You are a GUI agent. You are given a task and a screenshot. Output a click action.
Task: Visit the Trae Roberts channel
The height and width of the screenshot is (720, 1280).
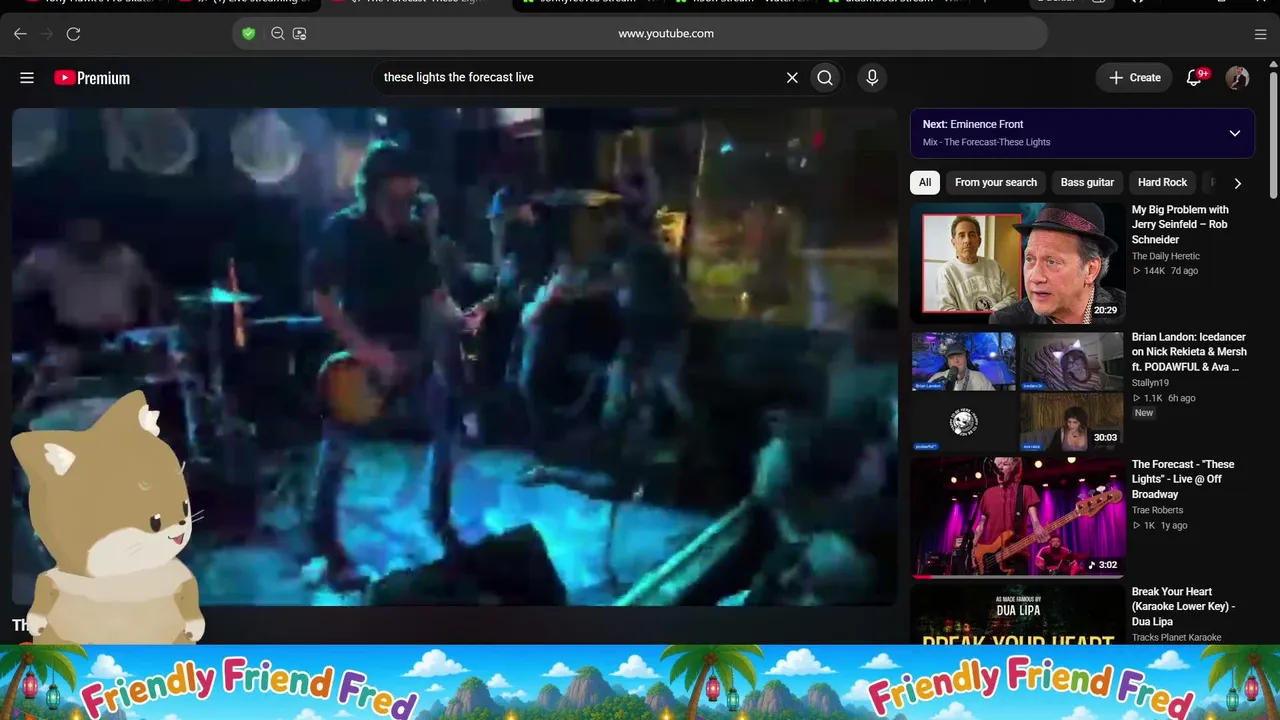click(1157, 510)
